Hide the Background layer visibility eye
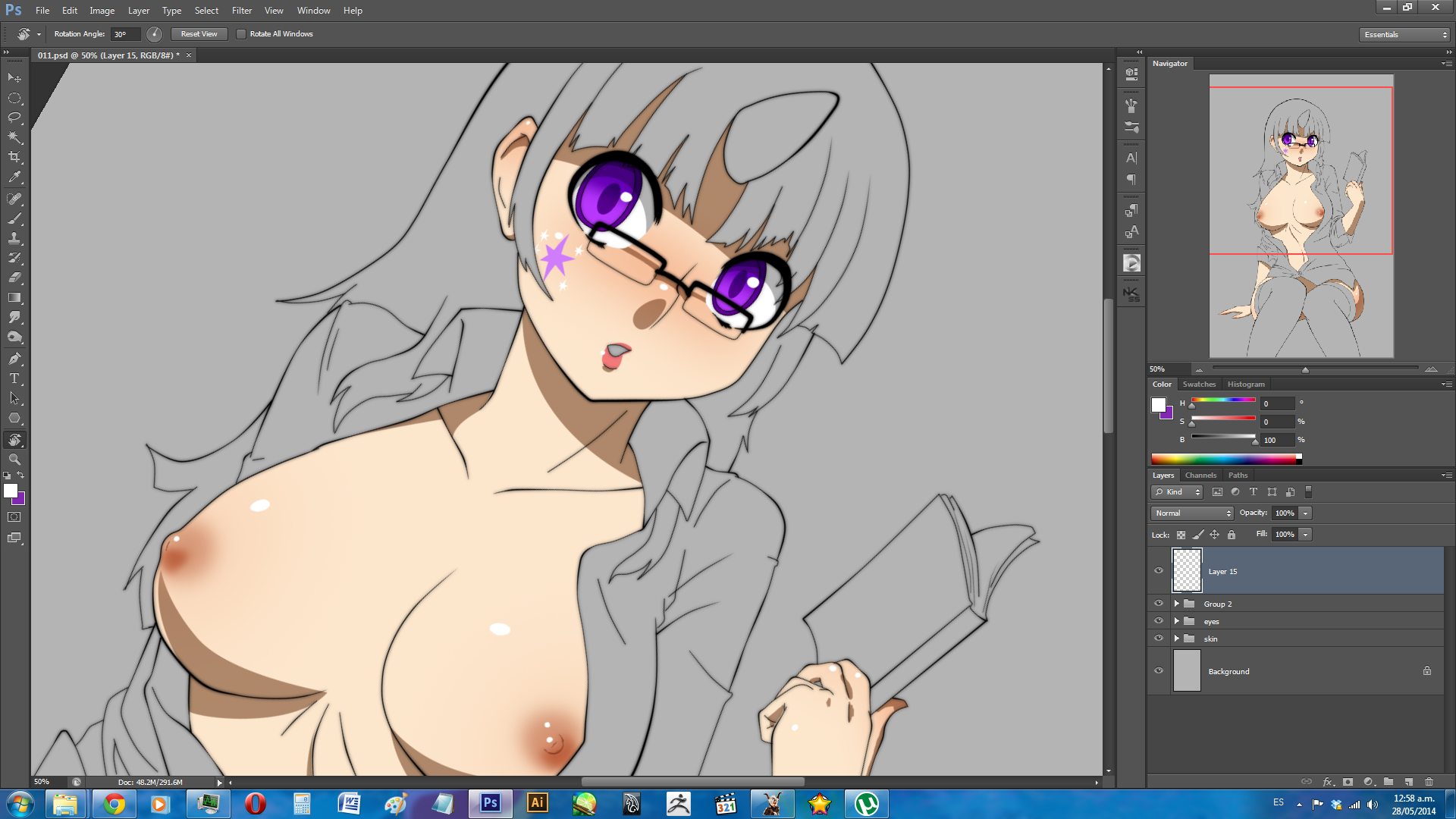The image size is (1456, 819). (1158, 670)
